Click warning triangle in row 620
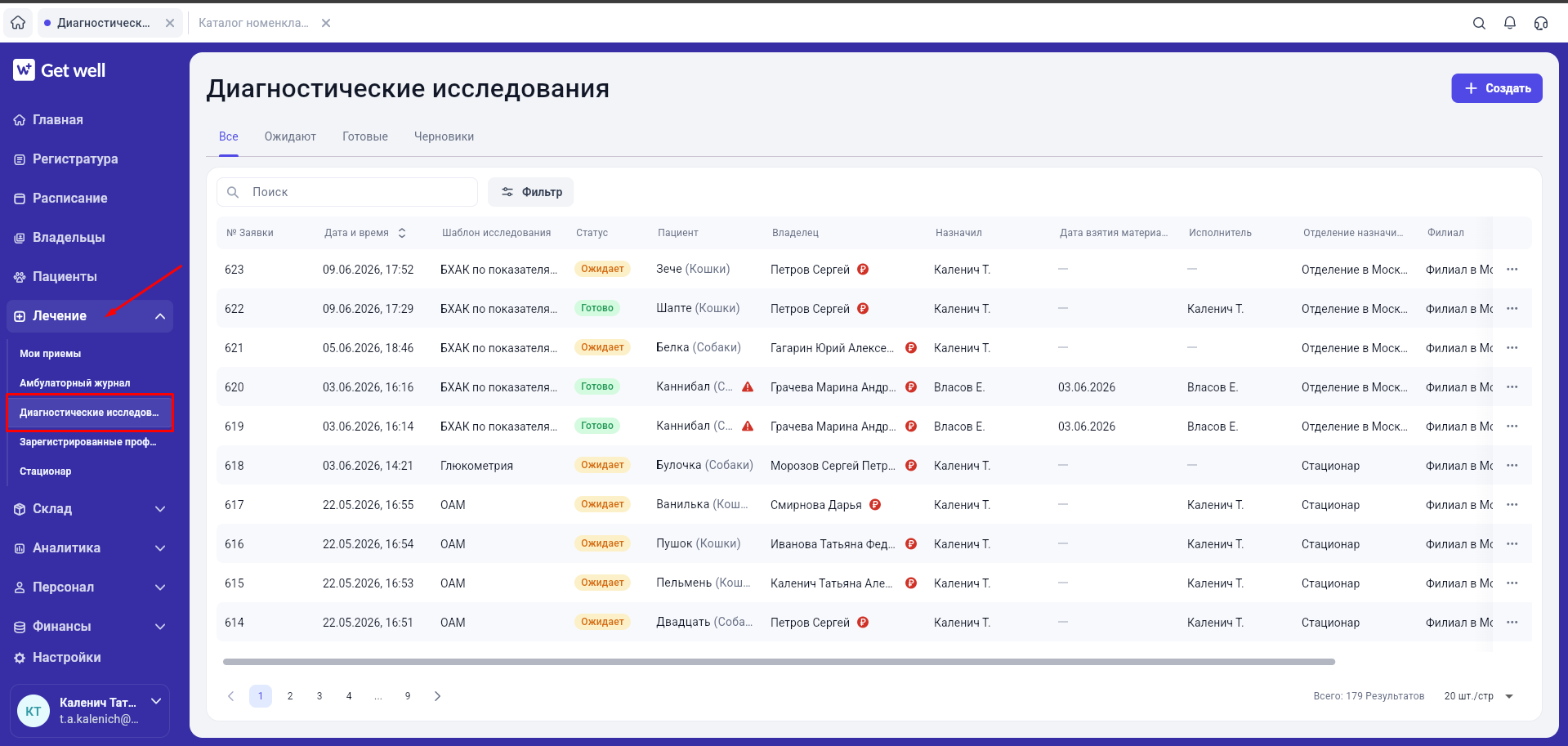1568x746 pixels. tap(748, 386)
